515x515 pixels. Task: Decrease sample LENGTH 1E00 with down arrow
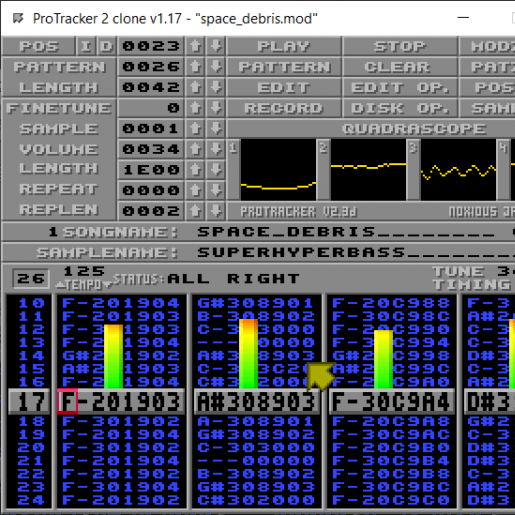(216, 170)
